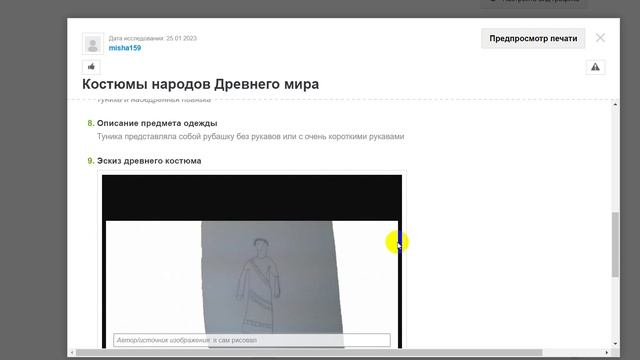Viewport: 640px width, 360px height.
Task: Click the vertical scrollbar down arrow
Action: point(615,344)
